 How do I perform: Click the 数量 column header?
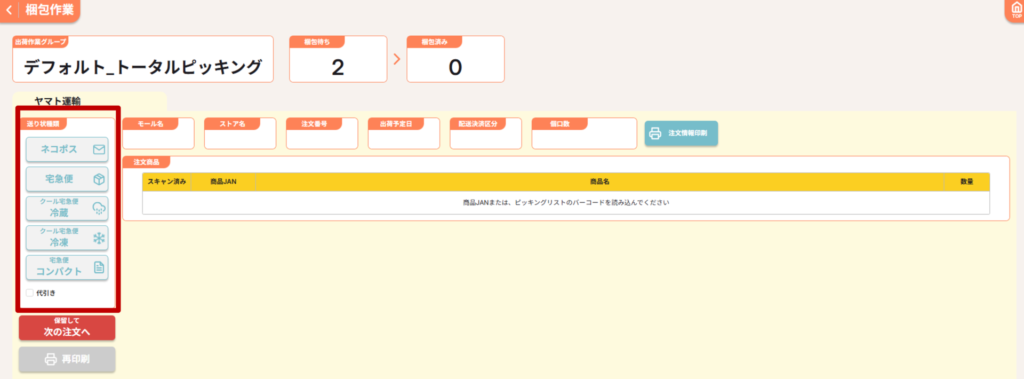(x=967, y=182)
